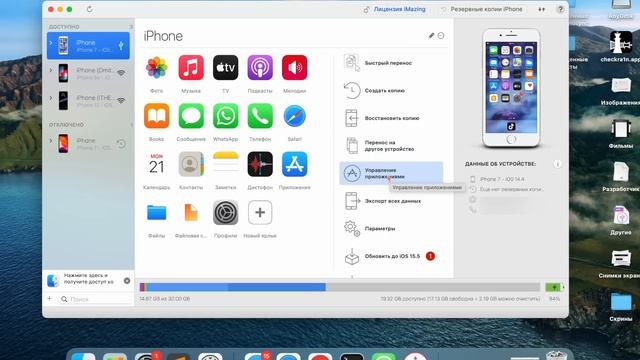Open the help question mark button
Image resolution: width=640 pixels, height=360 pixels.
(x=560, y=9)
